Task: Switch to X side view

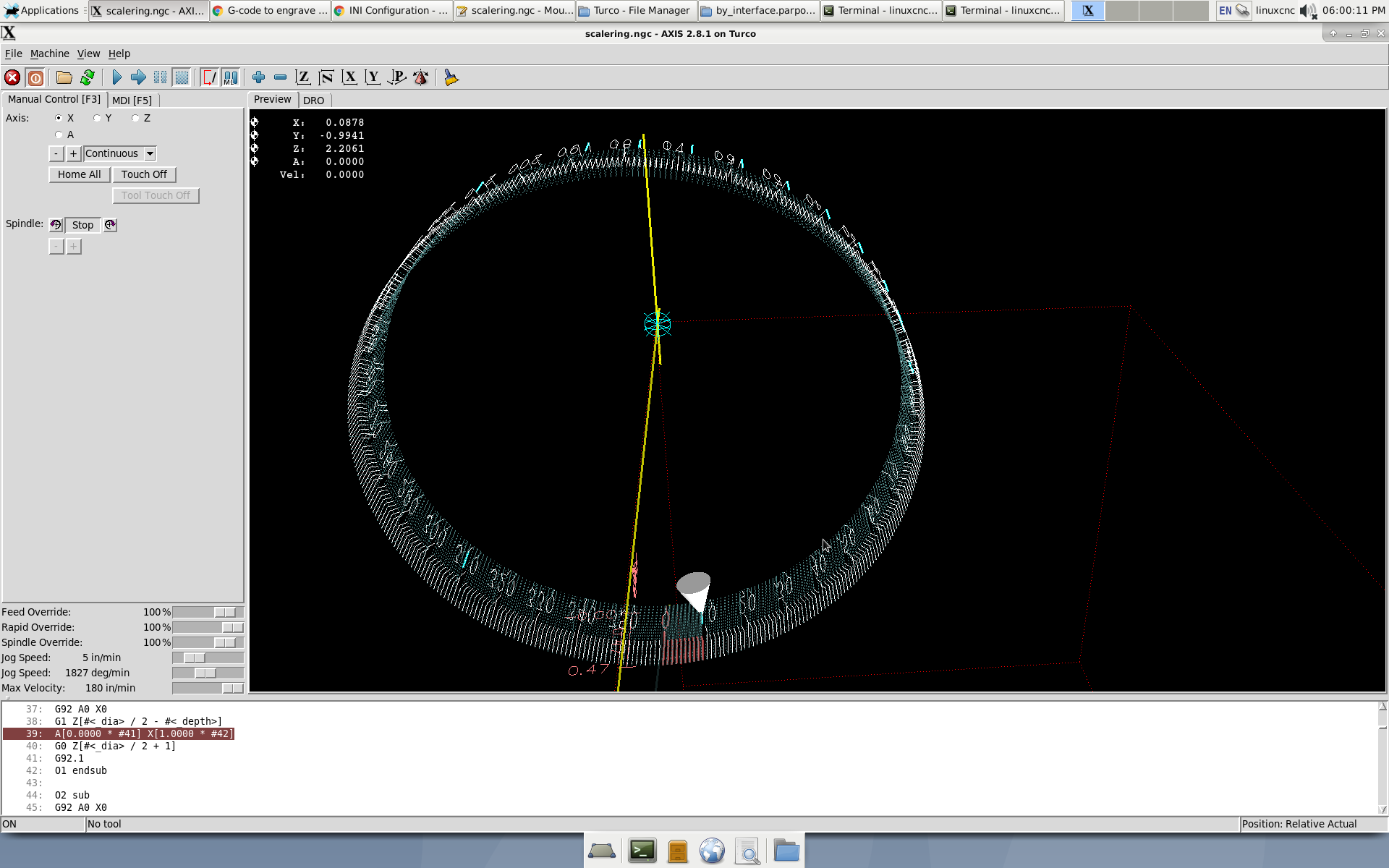Action: (349, 77)
